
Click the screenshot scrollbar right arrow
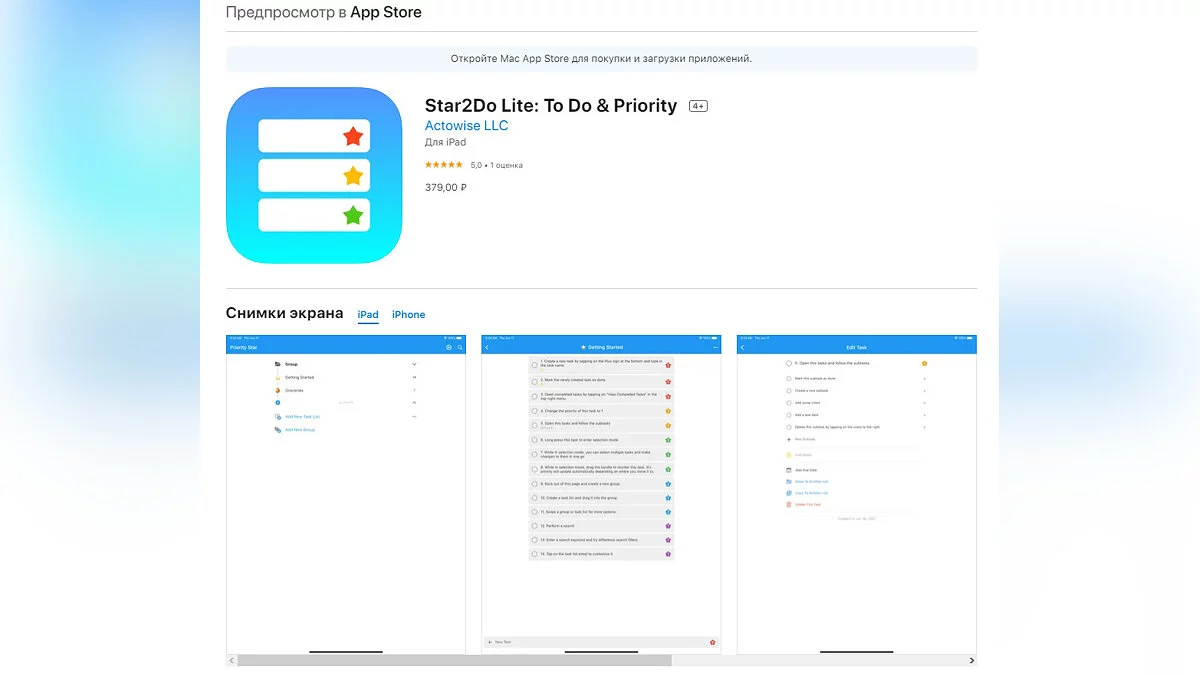972,661
